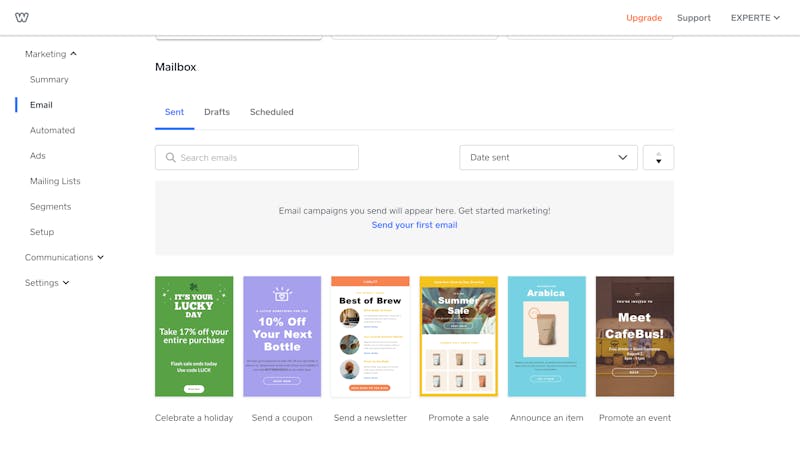Screen dimensions: 800x450
Task: Select the Sent tab
Action: (174, 112)
